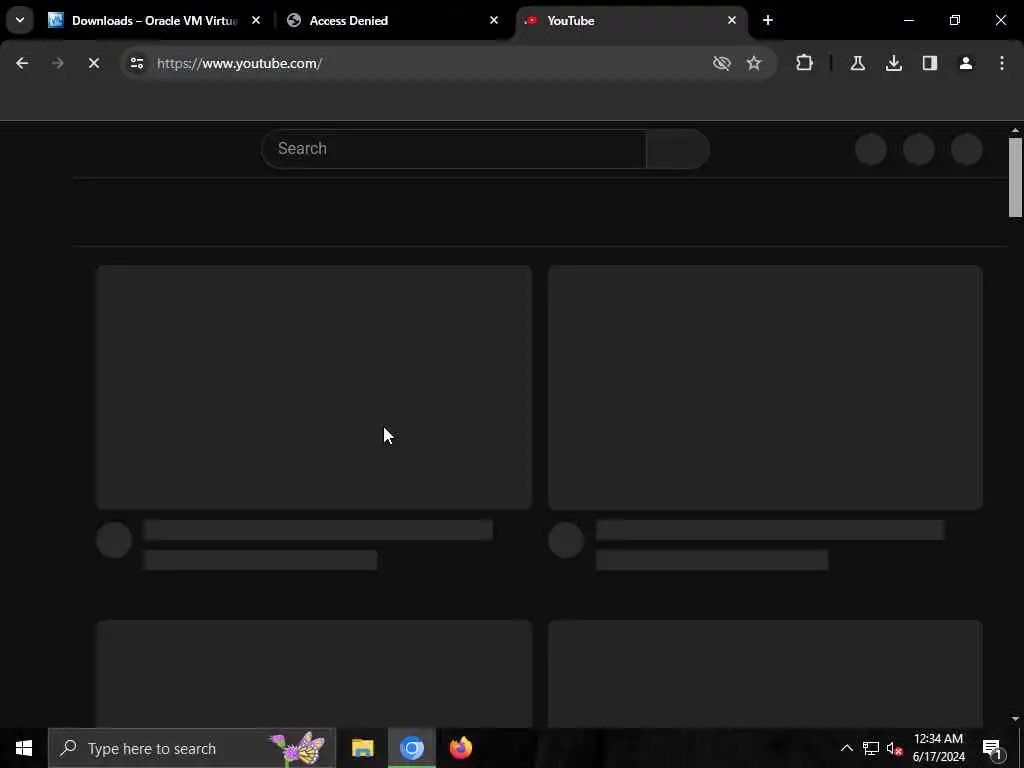Toggle the browser side panel
This screenshot has height=768, width=1024.
tap(930, 63)
